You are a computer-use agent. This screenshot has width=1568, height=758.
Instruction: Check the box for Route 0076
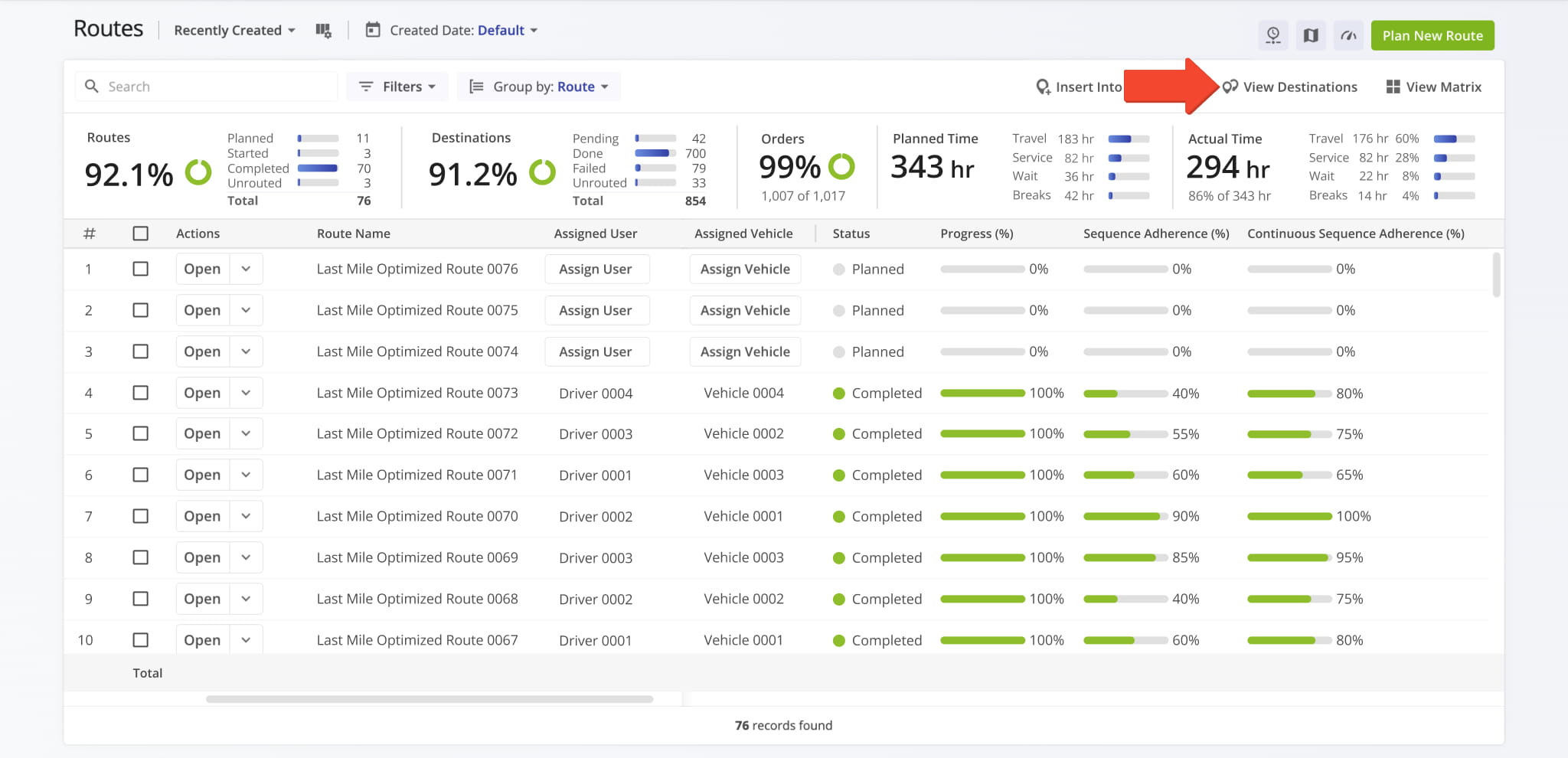pyautogui.click(x=140, y=269)
